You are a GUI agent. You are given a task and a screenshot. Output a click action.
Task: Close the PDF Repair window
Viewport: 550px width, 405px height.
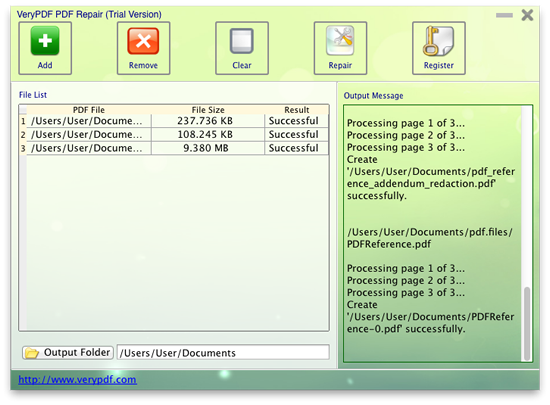click(527, 15)
